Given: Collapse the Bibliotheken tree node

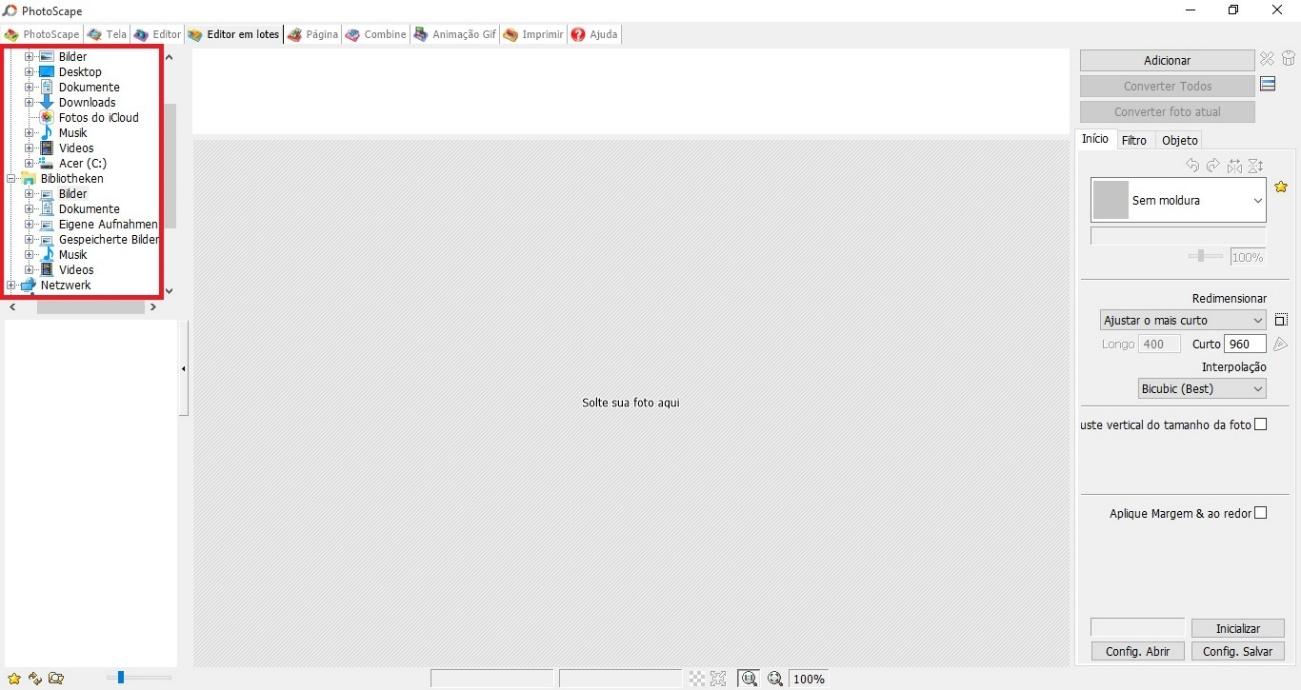Looking at the screenshot, I should [11, 178].
